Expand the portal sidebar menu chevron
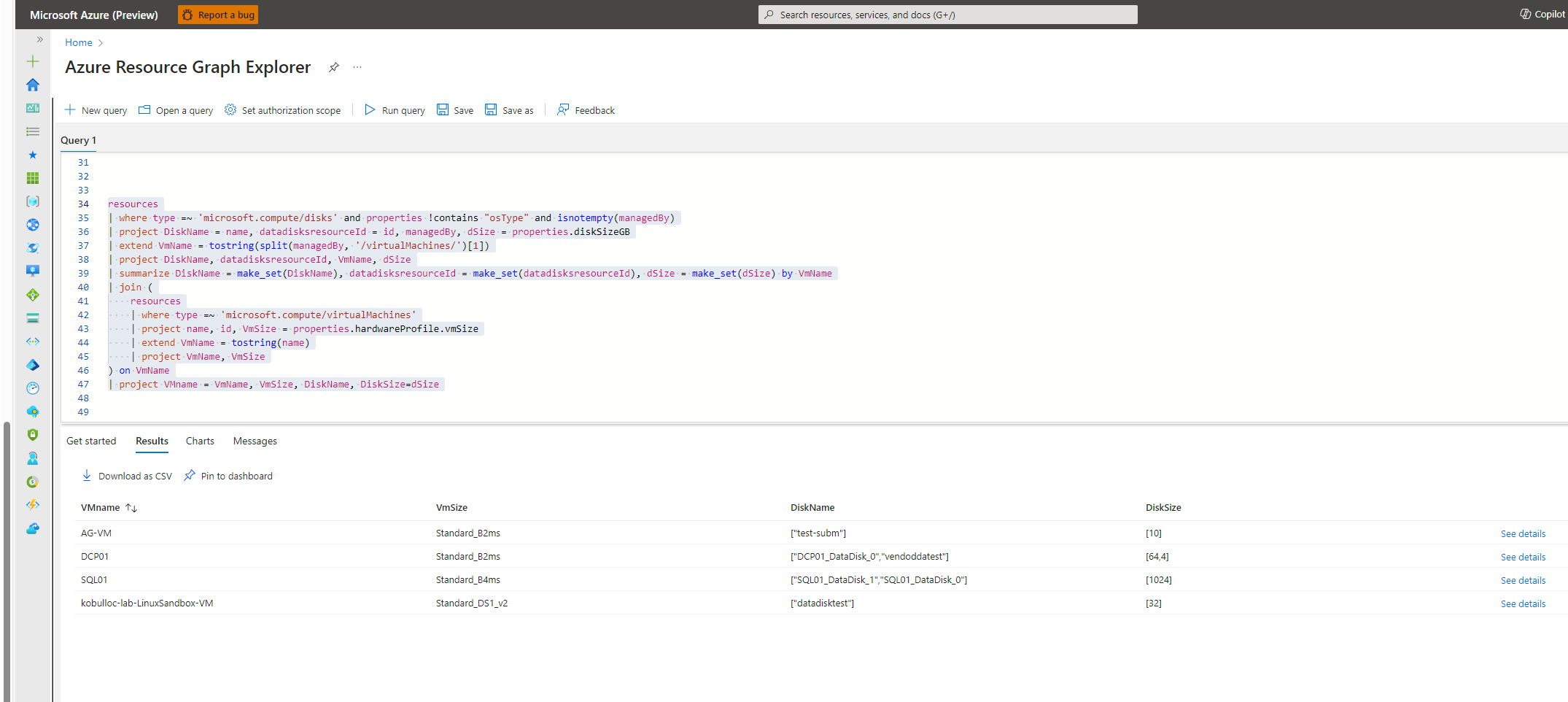1568x702 pixels. point(39,39)
